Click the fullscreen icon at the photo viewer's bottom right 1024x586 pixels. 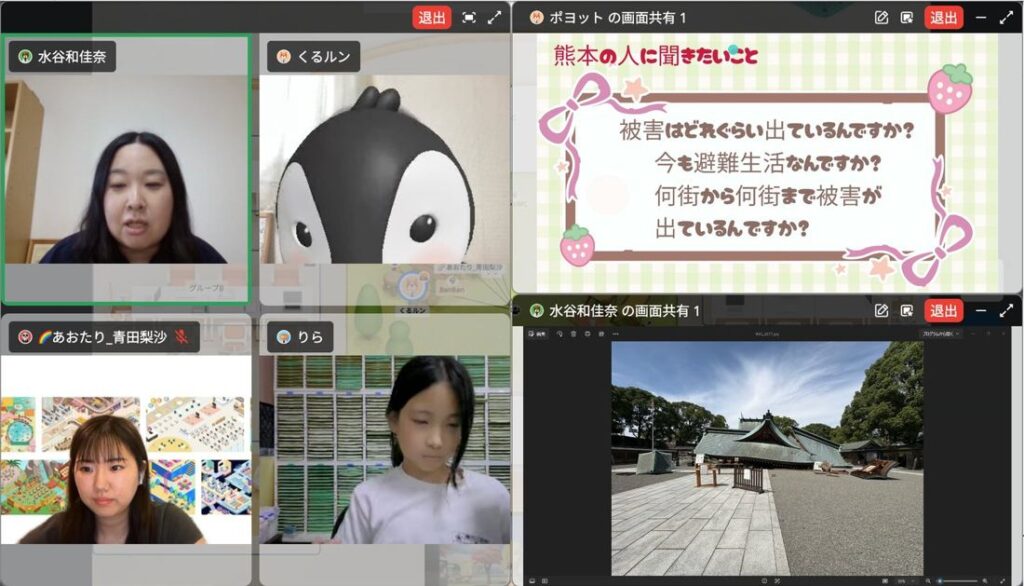[1002, 580]
